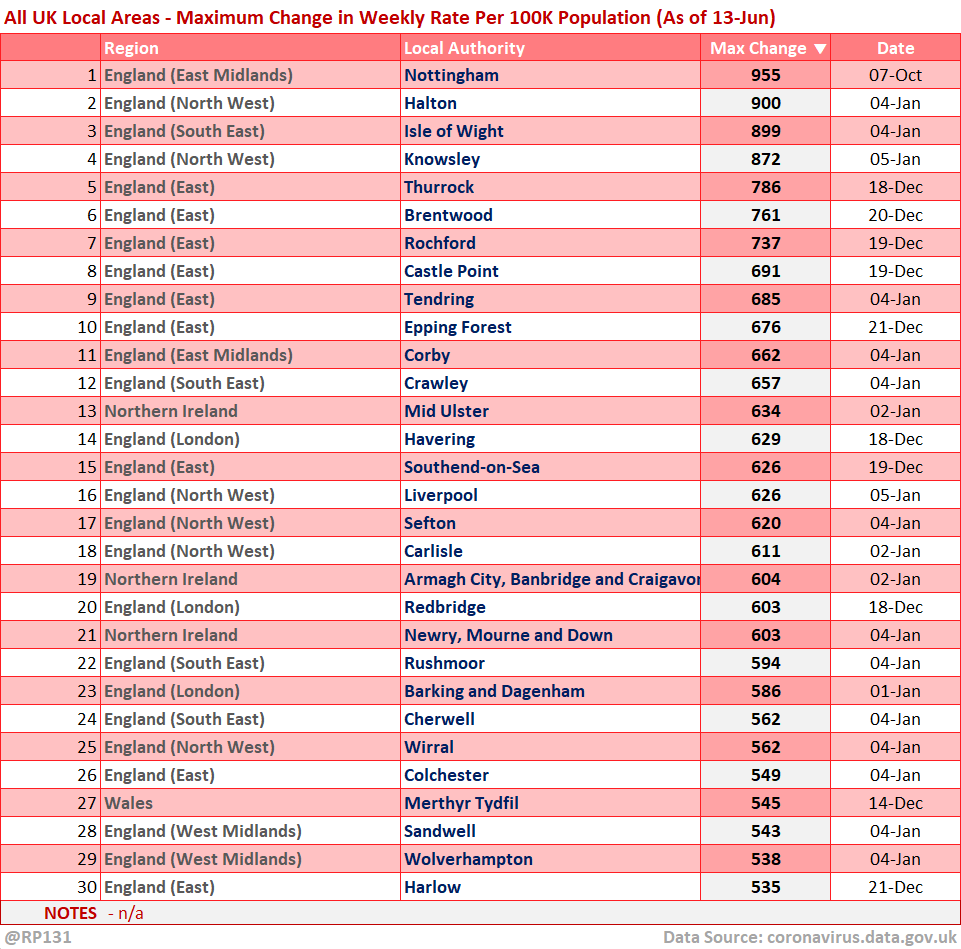The height and width of the screenshot is (949, 961).
Task: Click the Armagh City, Banbridge and Craigavon cell
Action: [x=550, y=579]
